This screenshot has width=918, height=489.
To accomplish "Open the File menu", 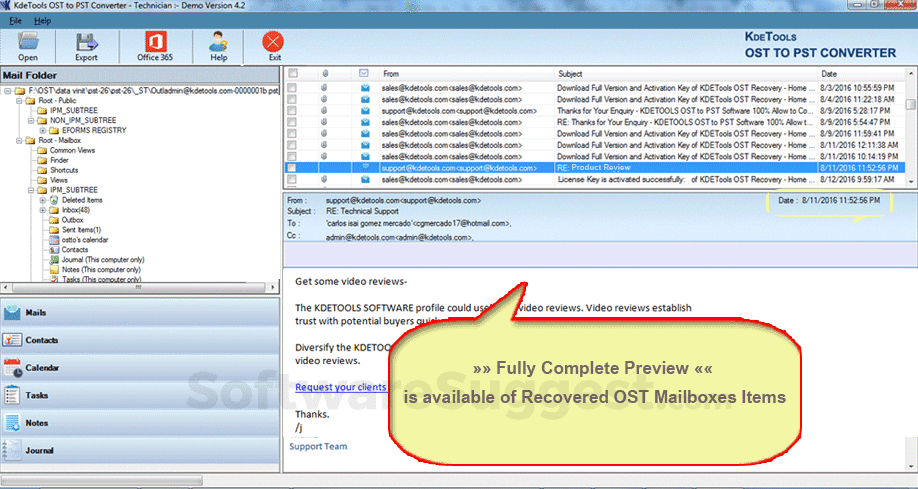I will 15,20.
